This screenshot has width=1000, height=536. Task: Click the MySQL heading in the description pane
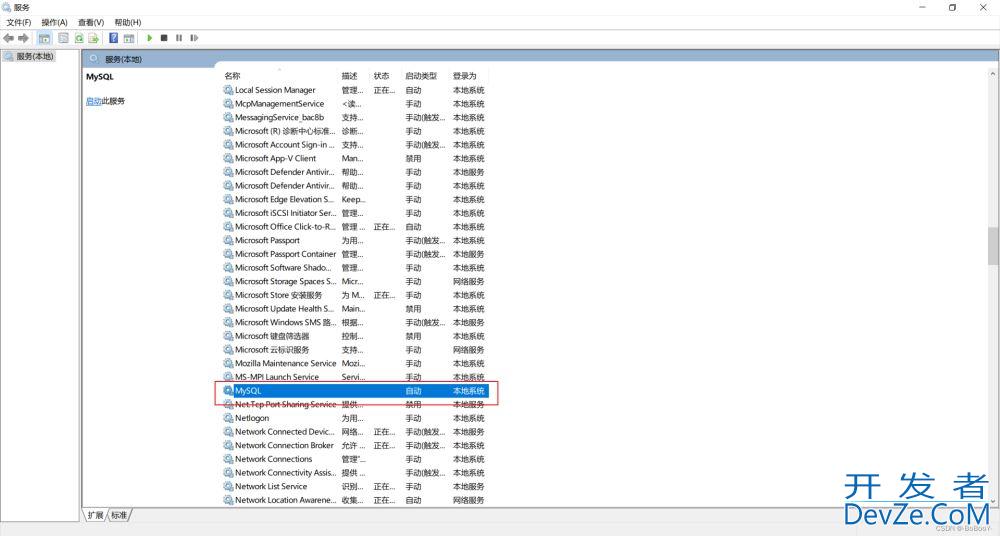(x=99, y=77)
